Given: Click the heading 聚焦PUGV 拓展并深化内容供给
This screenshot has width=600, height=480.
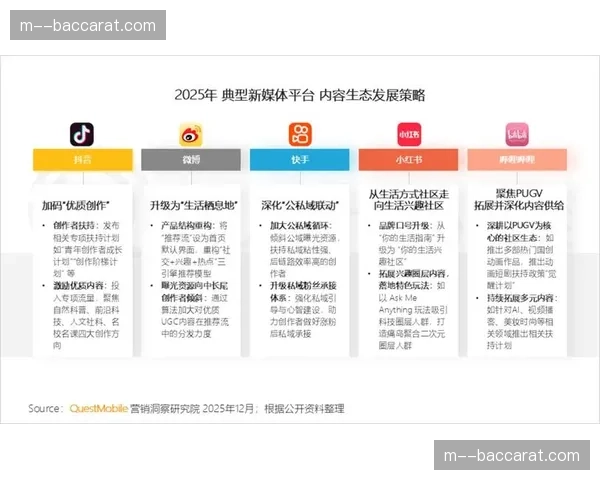Looking at the screenshot, I should pyautogui.click(x=519, y=200).
